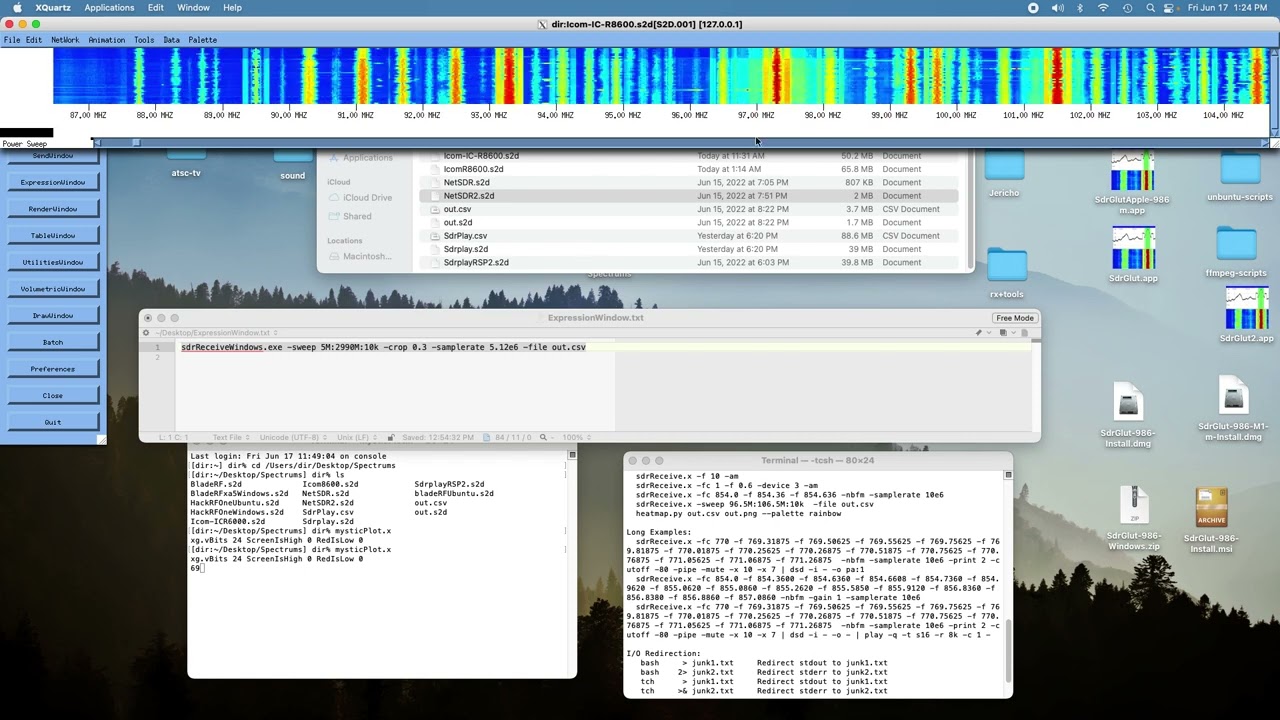Screen dimensions: 1280x720
Task: Open the 100% zoom dropdown in editor
Action: click(575, 437)
